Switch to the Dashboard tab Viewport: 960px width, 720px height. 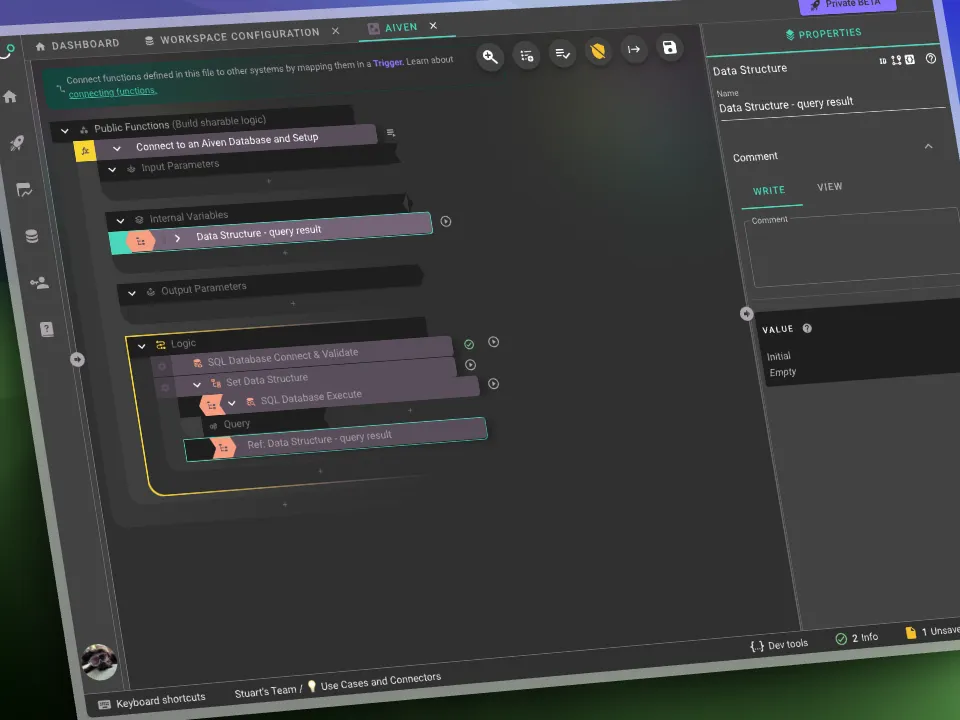point(84,45)
